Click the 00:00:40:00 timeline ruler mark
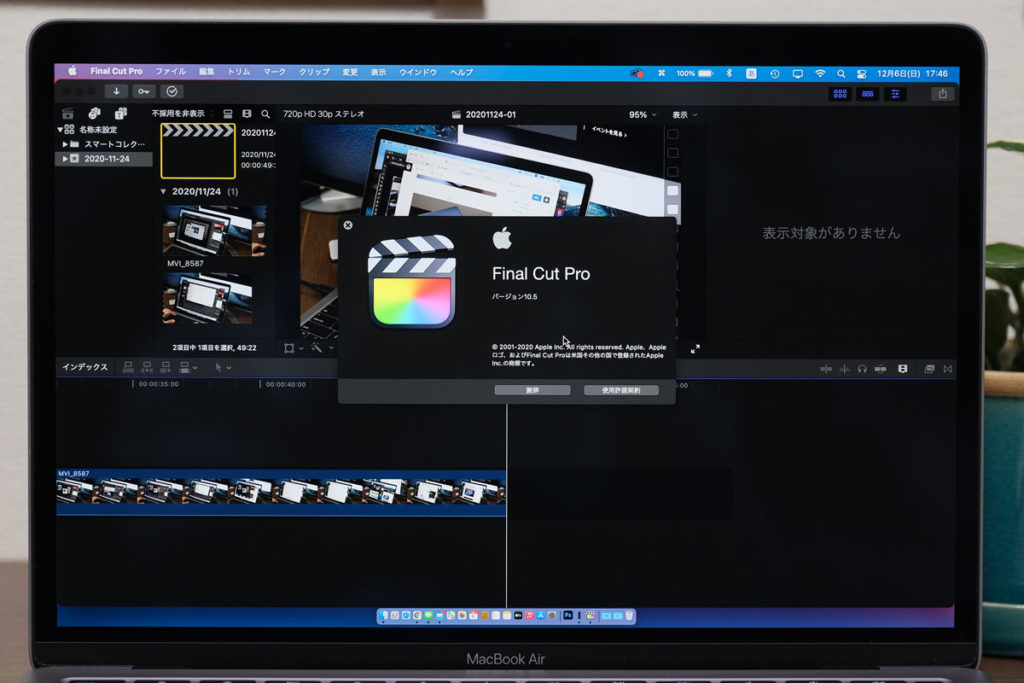This screenshot has width=1024, height=683. [286, 384]
